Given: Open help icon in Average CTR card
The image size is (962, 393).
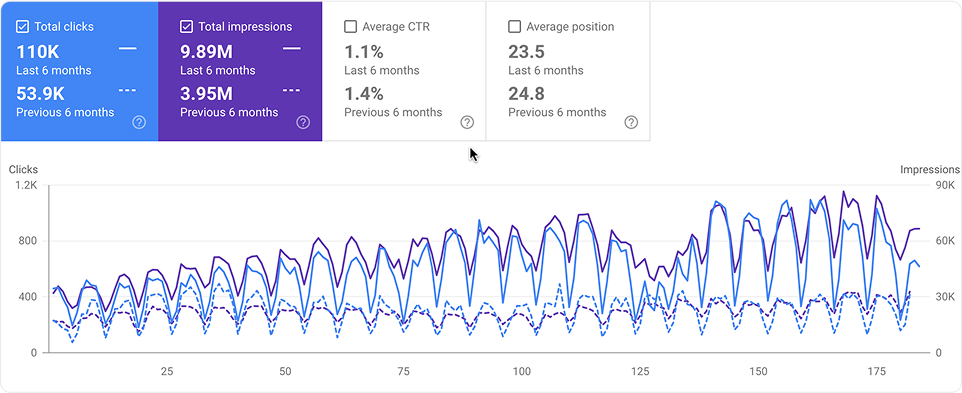Looking at the screenshot, I should (x=467, y=123).
